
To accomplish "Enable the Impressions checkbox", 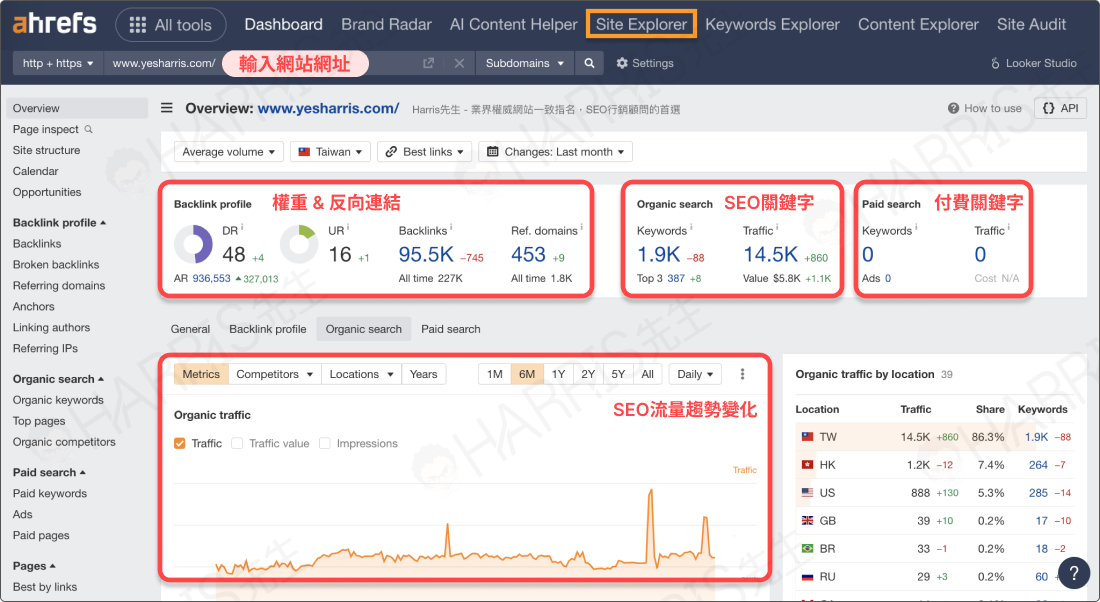I will [x=325, y=443].
